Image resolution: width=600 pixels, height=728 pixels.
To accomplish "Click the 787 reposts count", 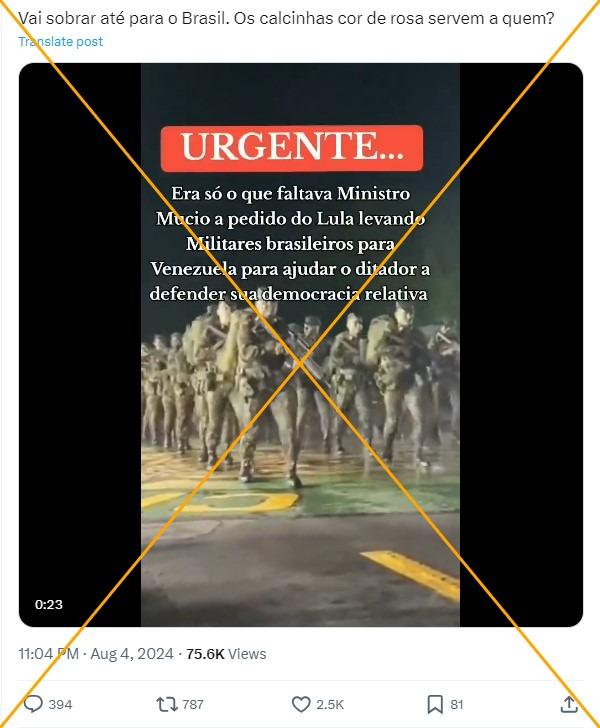I will pyautogui.click(x=193, y=704).
